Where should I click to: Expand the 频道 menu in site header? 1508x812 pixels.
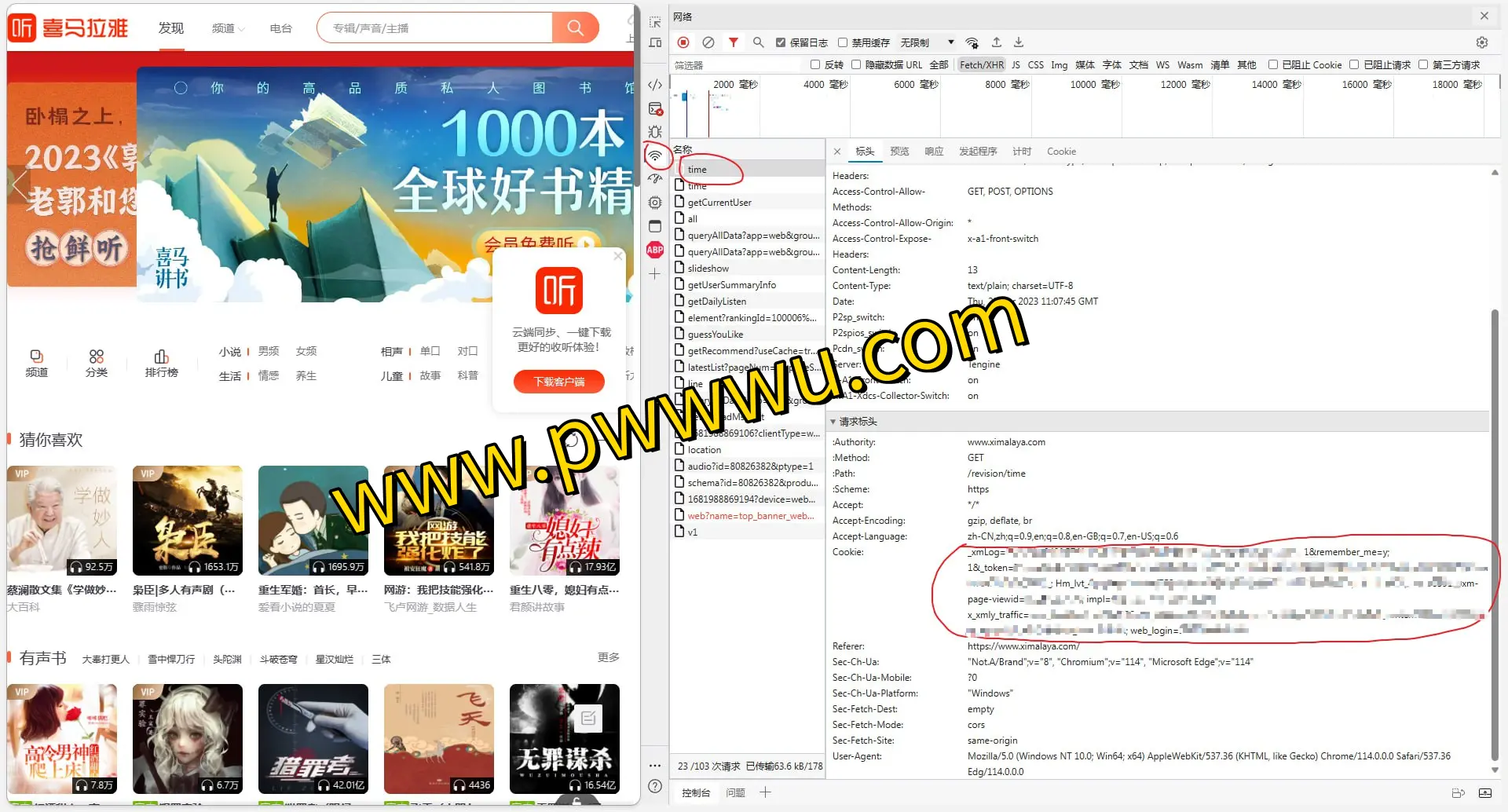point(228,28)
